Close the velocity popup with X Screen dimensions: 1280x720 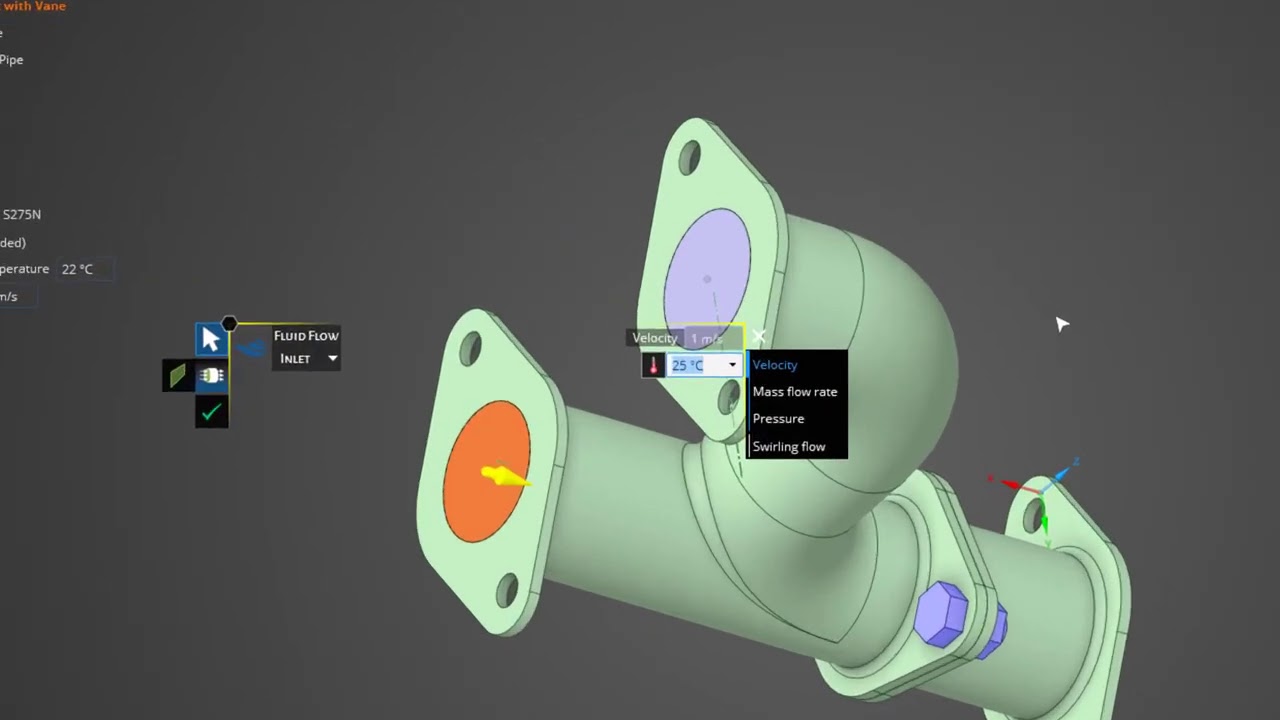758,337
